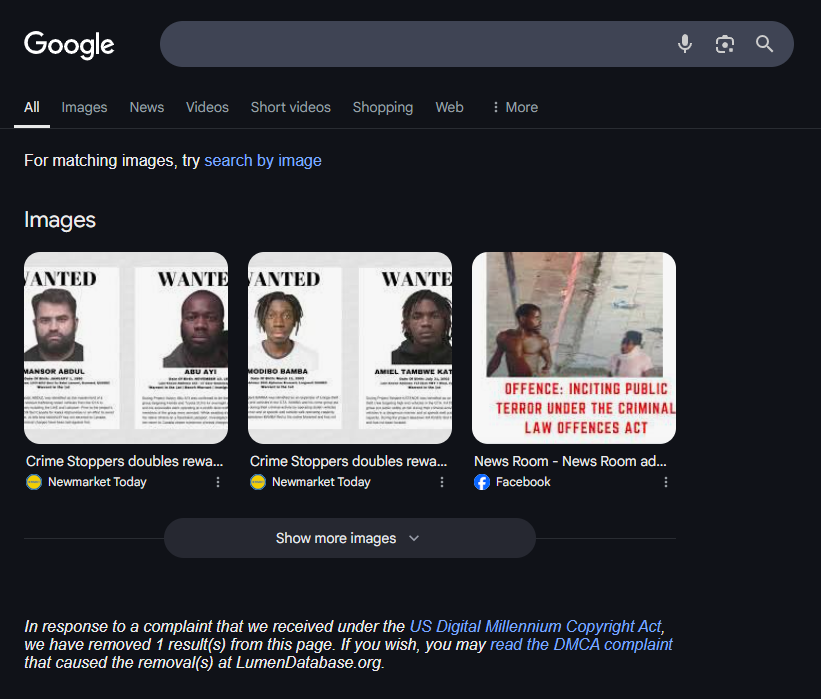Open three-dot menu for Facebook result

[665, 482]
